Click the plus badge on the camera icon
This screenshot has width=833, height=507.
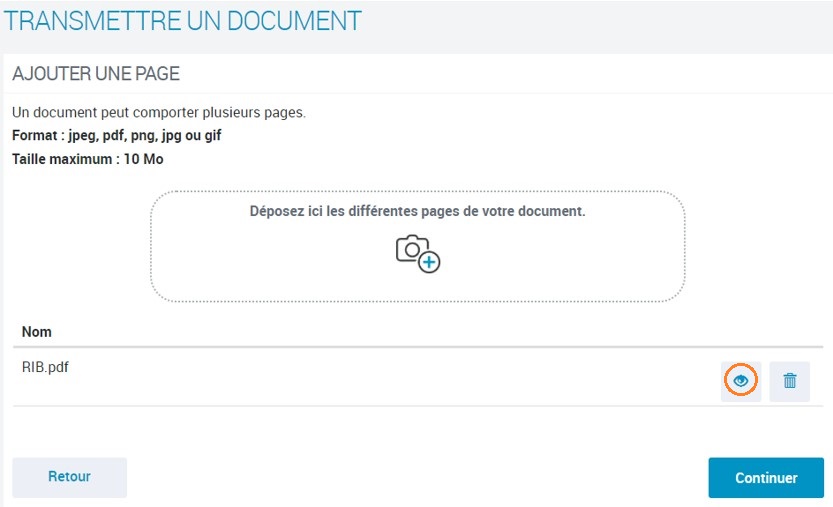click(430, 262)
